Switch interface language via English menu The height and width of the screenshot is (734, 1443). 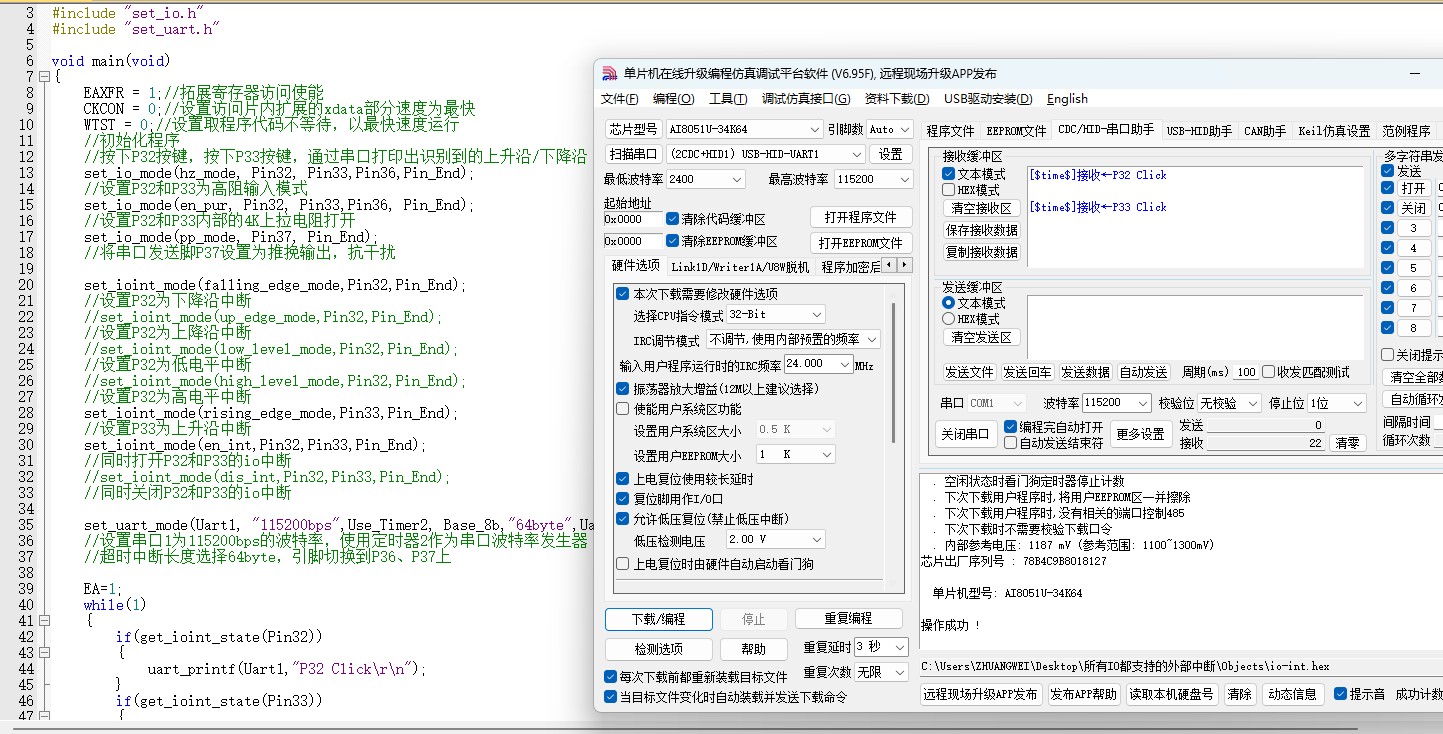click(x=1067, y=99)
